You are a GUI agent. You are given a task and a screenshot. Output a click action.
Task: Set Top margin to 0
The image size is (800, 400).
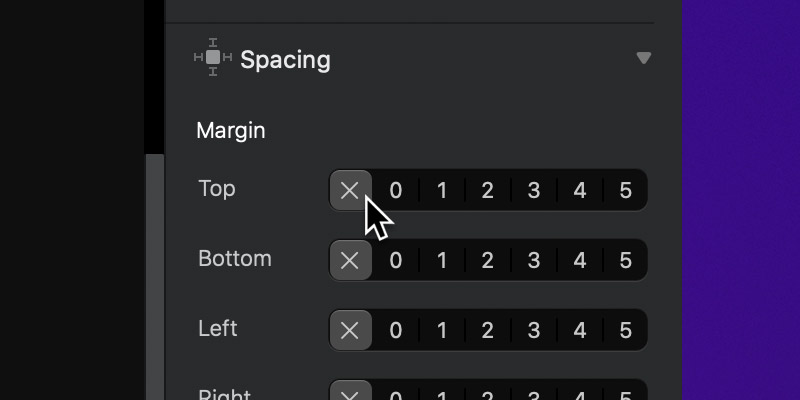[x=396, y=190]
